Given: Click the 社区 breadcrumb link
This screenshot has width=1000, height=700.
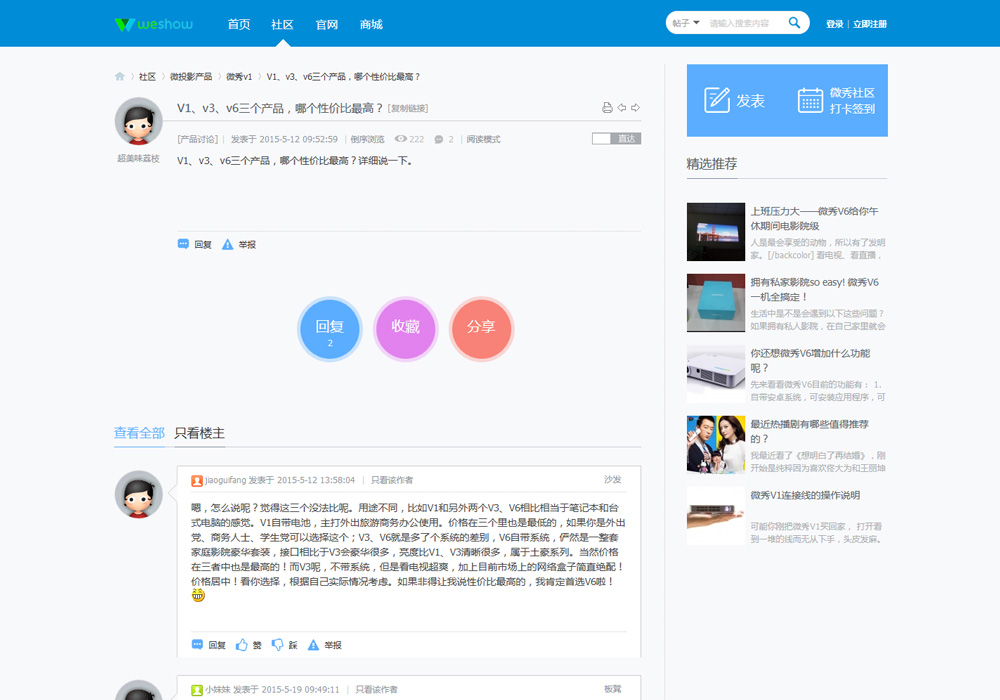Looking at the screenshot, I should (x=147, y=77).
